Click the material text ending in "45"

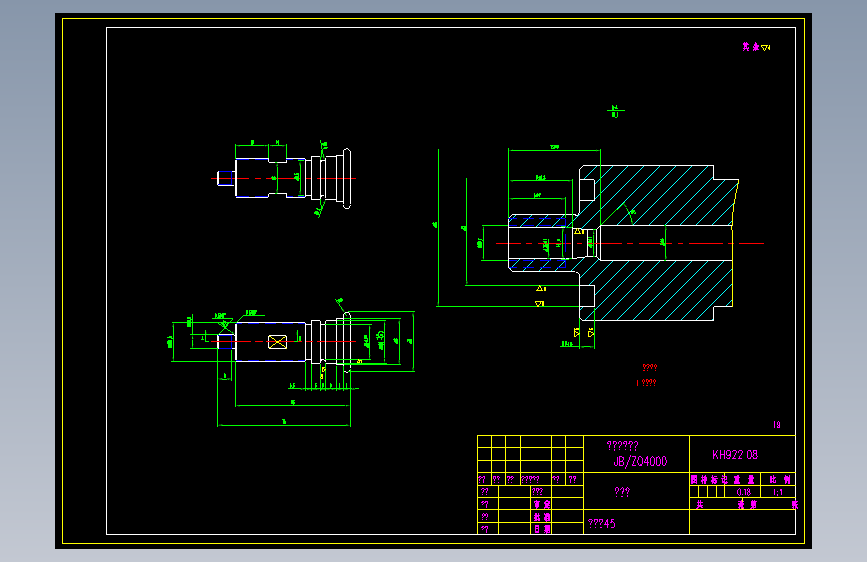pos(602,523)
